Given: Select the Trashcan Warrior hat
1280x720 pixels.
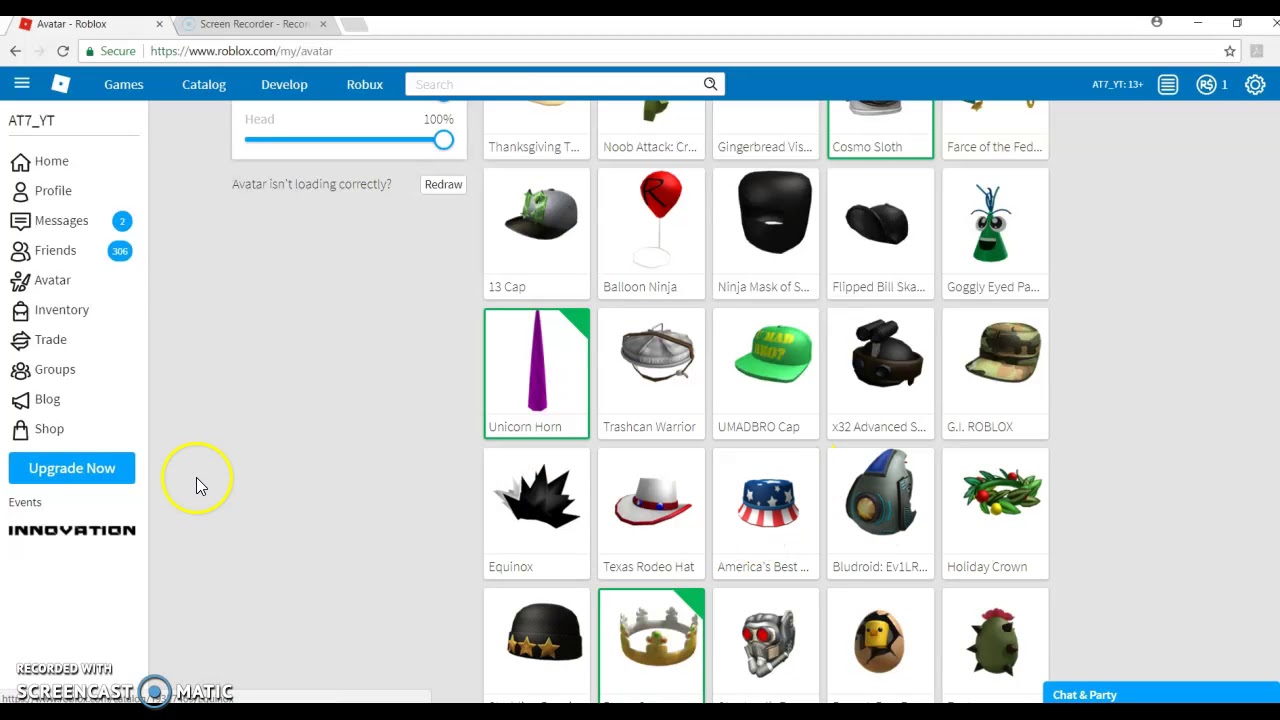Looking at the screenshot, I should 651,373.
